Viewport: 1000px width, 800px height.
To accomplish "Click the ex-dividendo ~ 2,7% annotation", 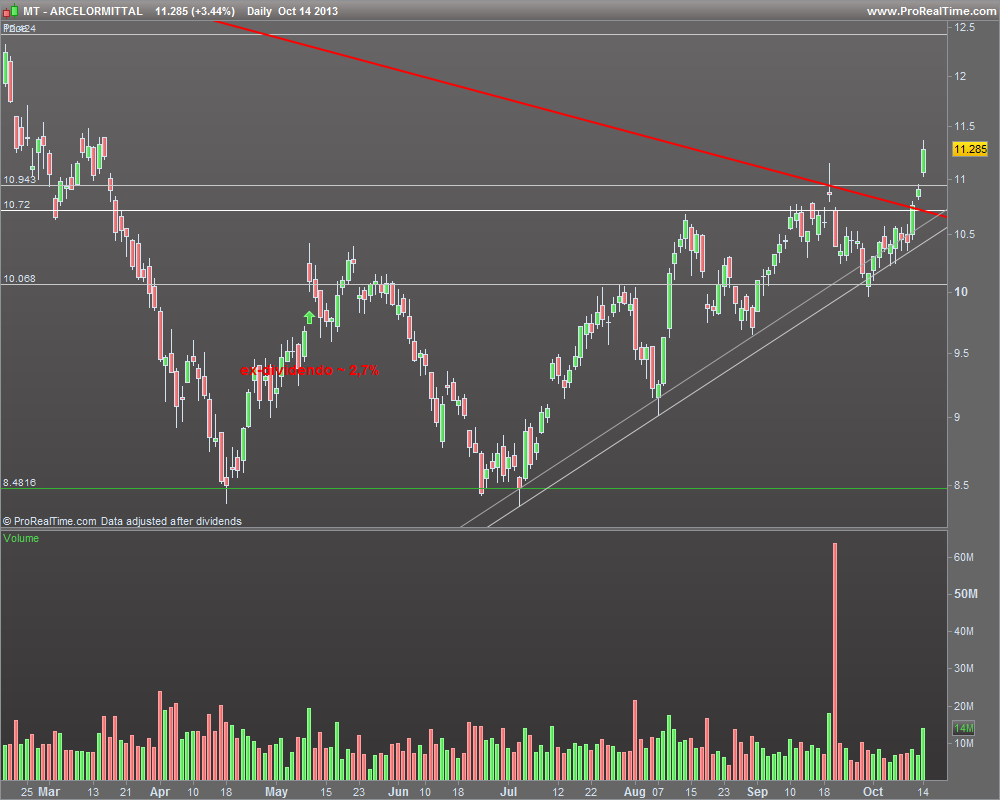I will pos(310,370).
